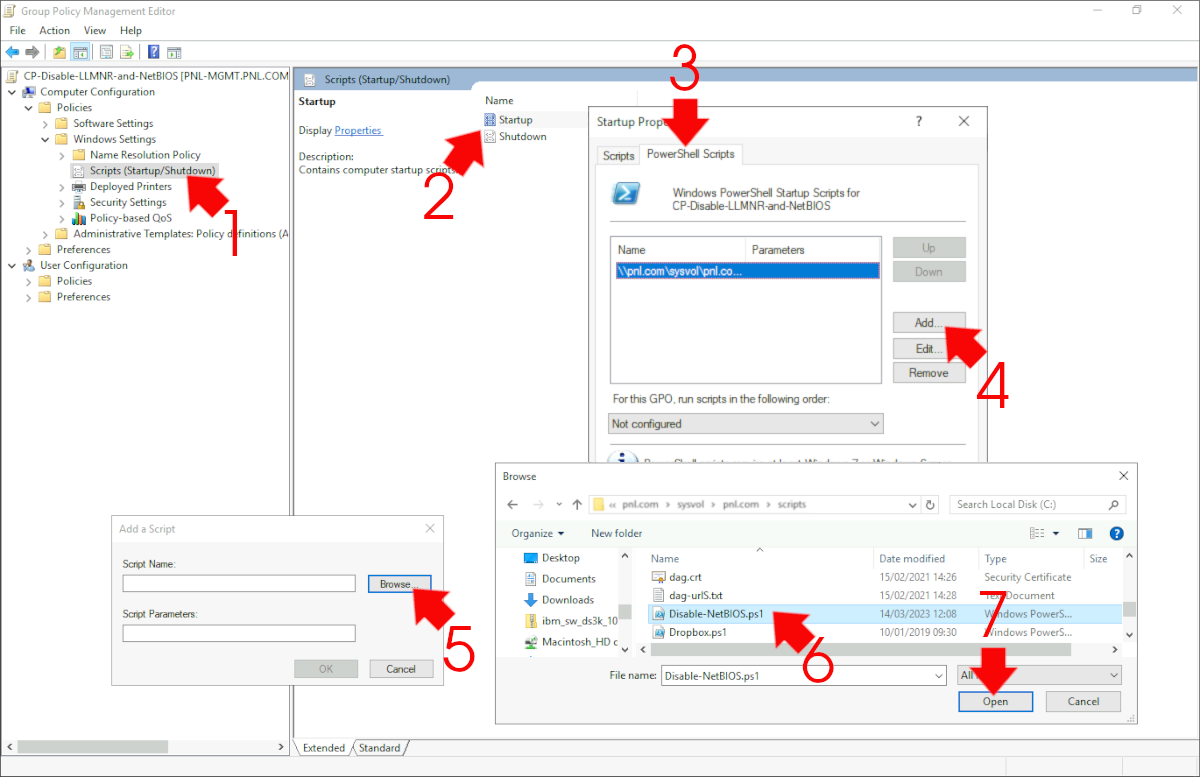Image resolution: width=1200 pixels, height=777 pixels.
Task: Open the Action menu
Action: (x=54, y=30)
